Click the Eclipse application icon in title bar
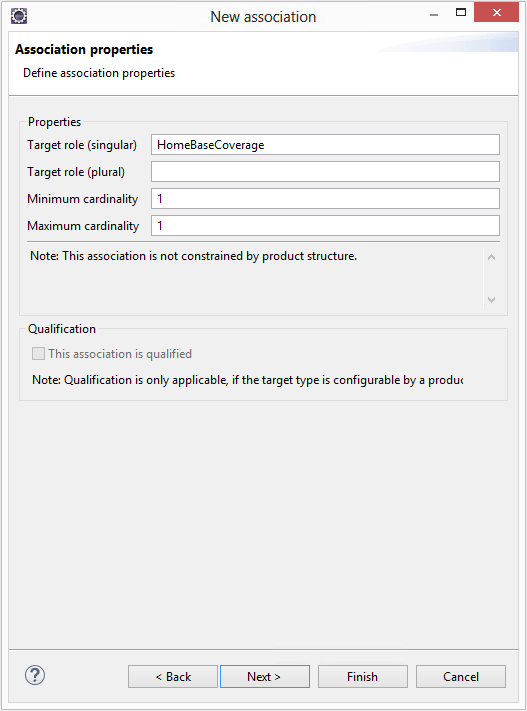Image resolution: width=527 pixels, height=711 pixels. coord(19,16)
